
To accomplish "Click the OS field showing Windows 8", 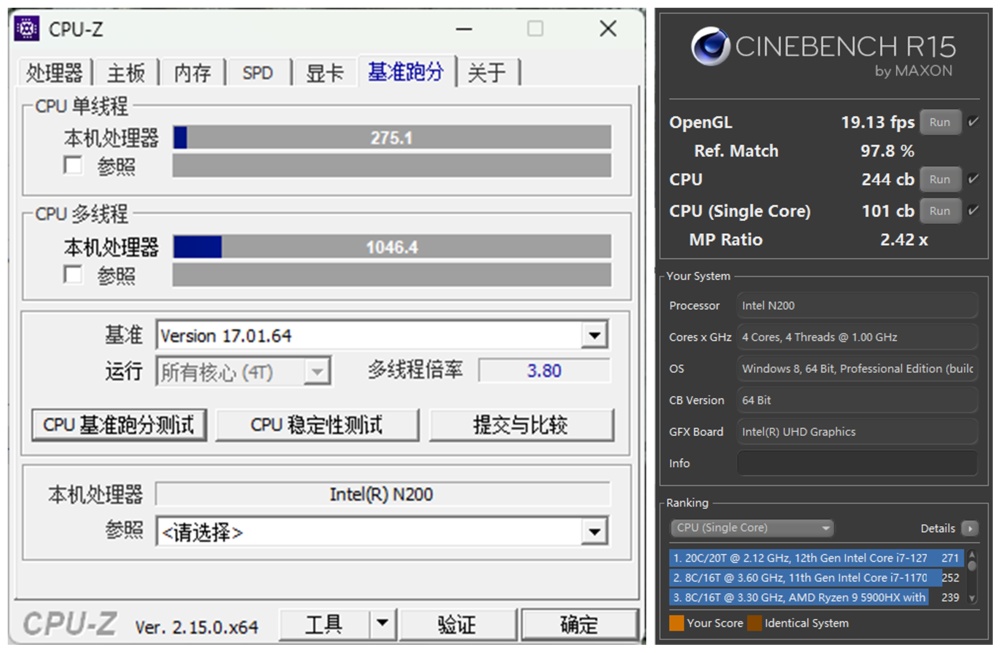I will tap(857, 369).
